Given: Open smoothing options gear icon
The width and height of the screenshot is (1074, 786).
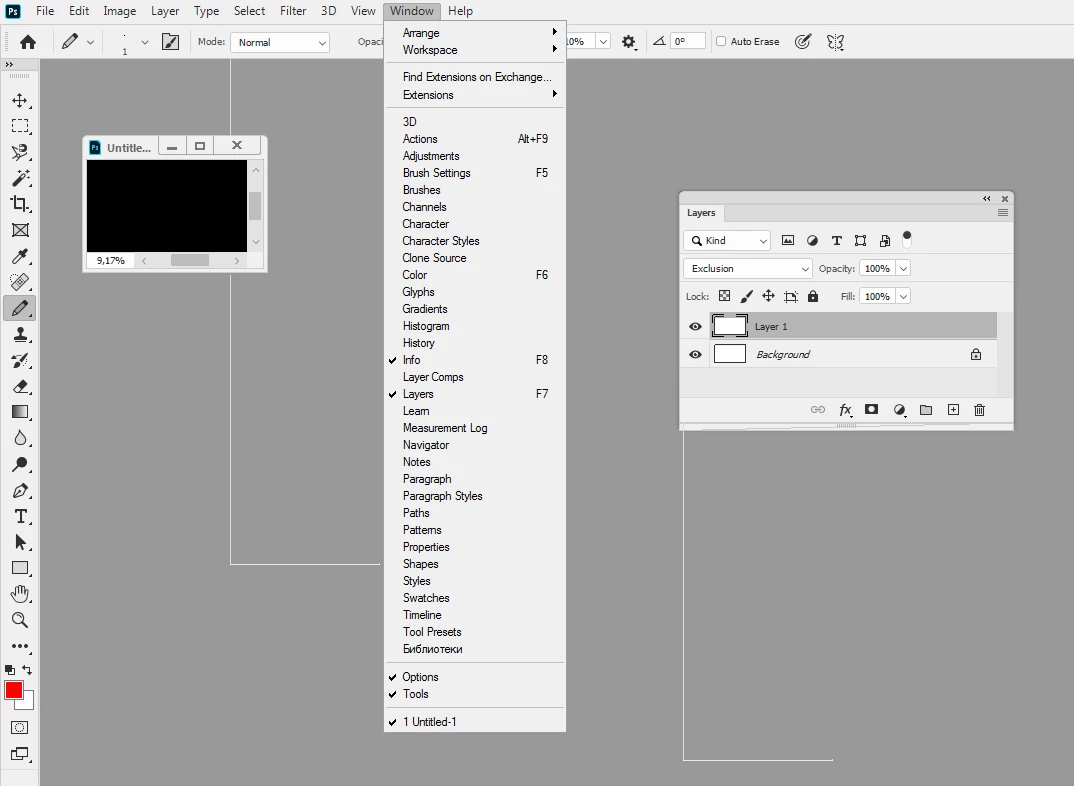Looking at the screenshot, I should click(x=629, y=42).
